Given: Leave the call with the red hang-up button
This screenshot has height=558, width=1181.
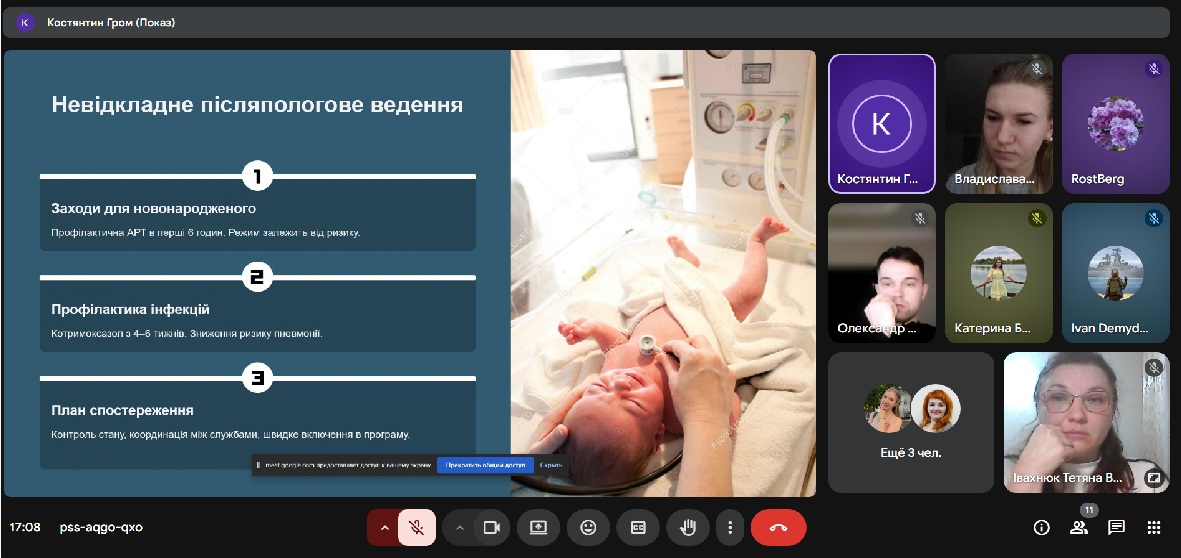Looking at the screenshot, I should [778, 527].
